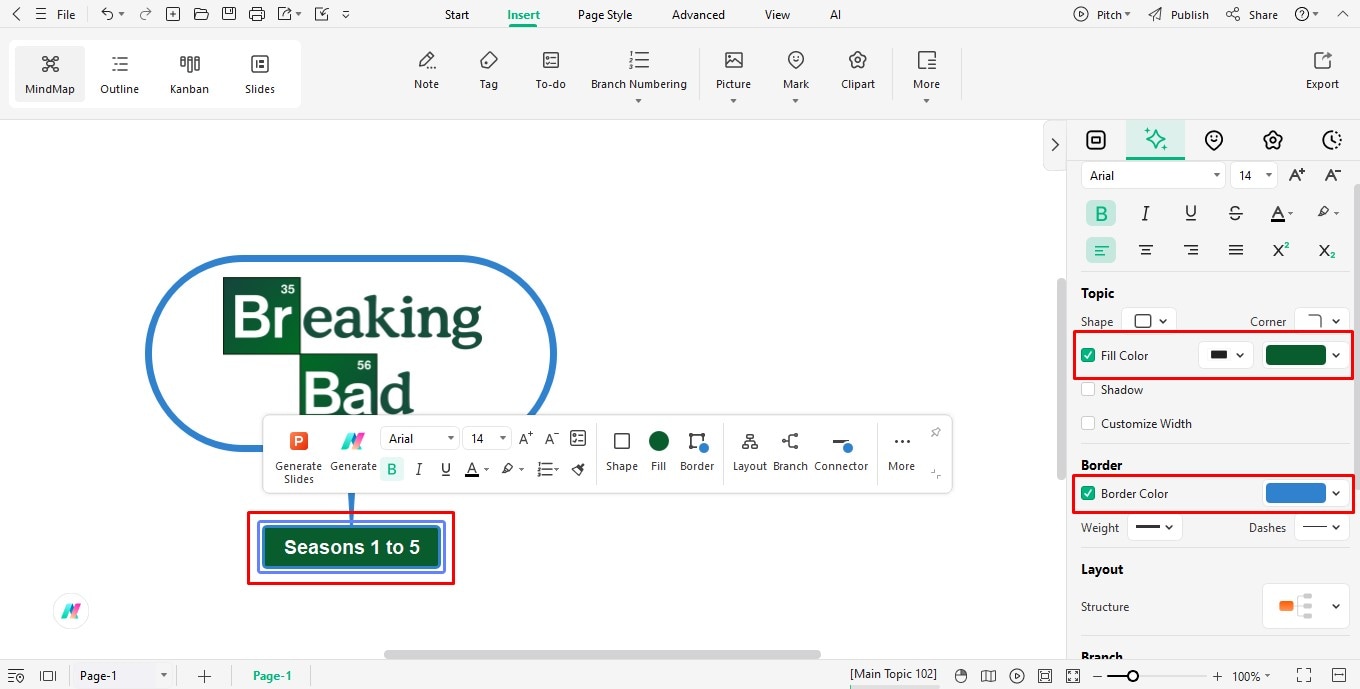This screenshot has width=1360, height=689.
Task: Open zoom level 100% dropdown
Action: (1251, 676)
